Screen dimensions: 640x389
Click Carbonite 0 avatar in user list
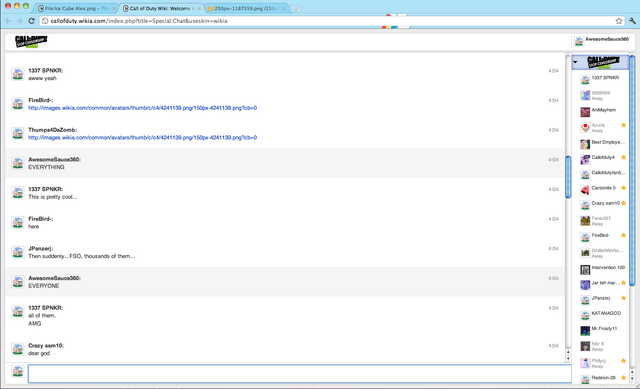click(585, 189)
